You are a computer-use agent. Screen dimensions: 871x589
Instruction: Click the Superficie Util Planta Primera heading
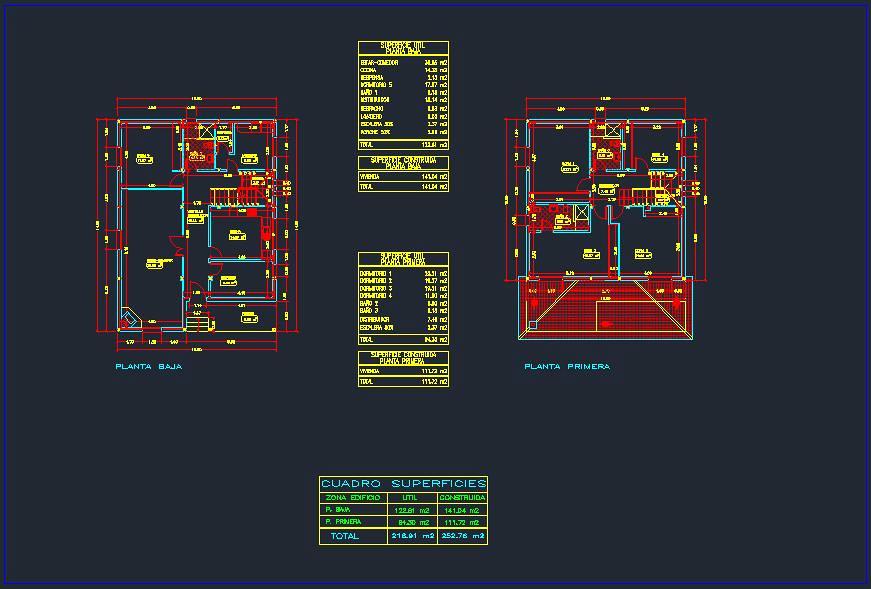click(x=403, y=259)
